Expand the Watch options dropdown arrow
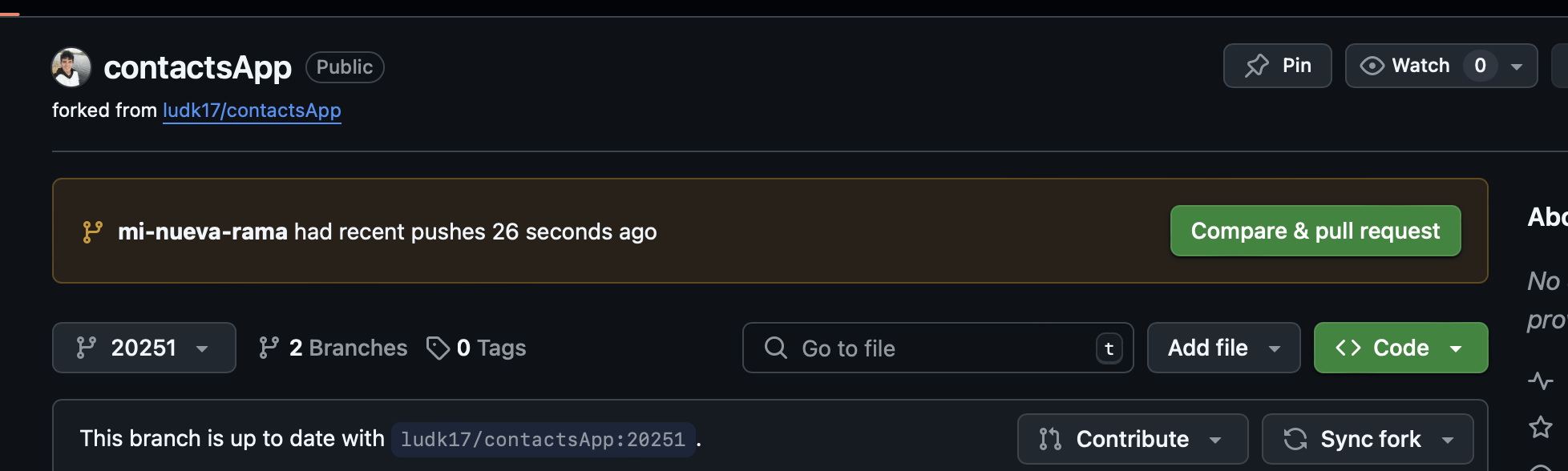The image size is (1568, 471). (x=1517, y=66)
